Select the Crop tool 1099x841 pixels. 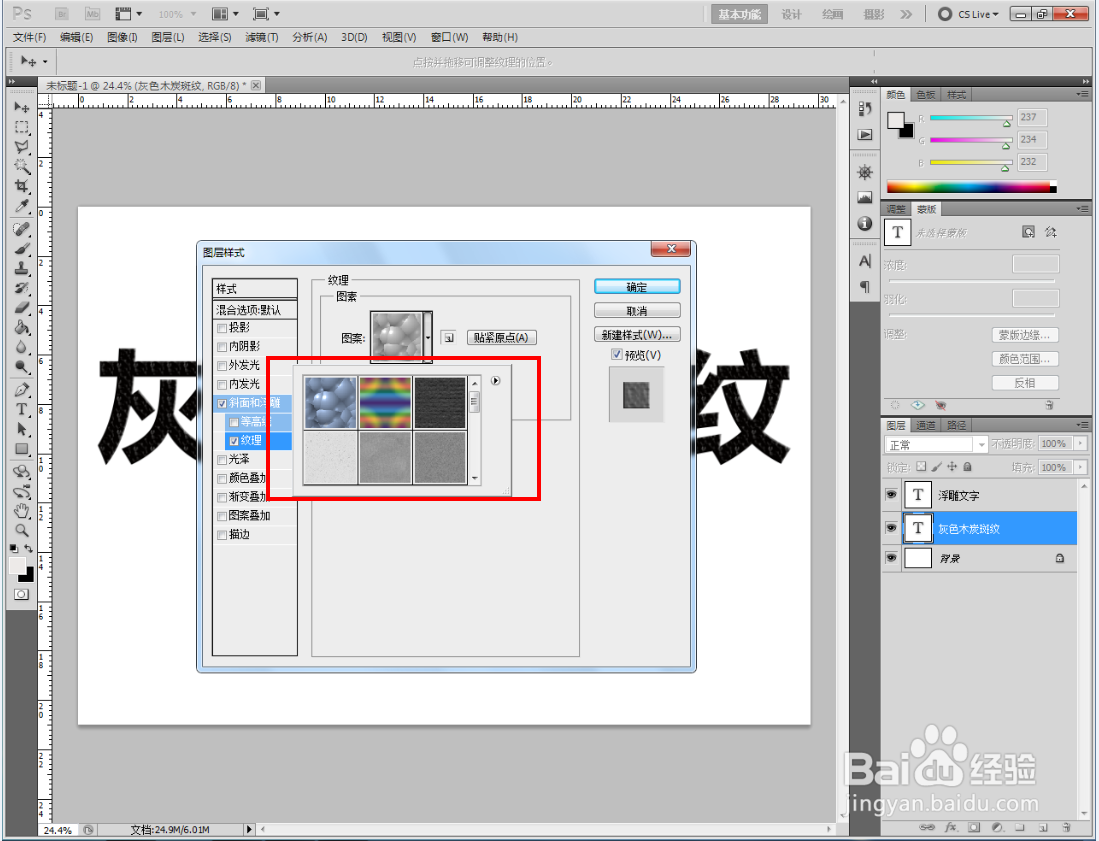point(22,186)
